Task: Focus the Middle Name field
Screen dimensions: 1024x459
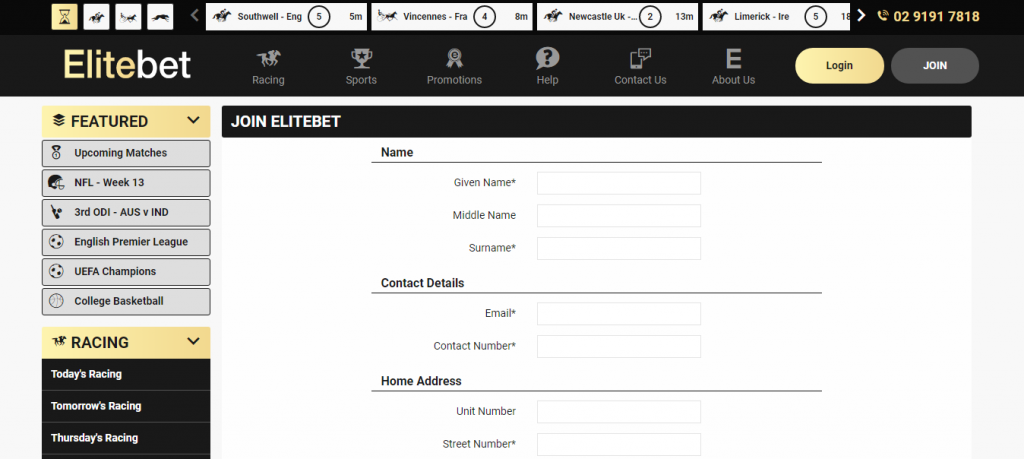Action: (x=618, y=215)
